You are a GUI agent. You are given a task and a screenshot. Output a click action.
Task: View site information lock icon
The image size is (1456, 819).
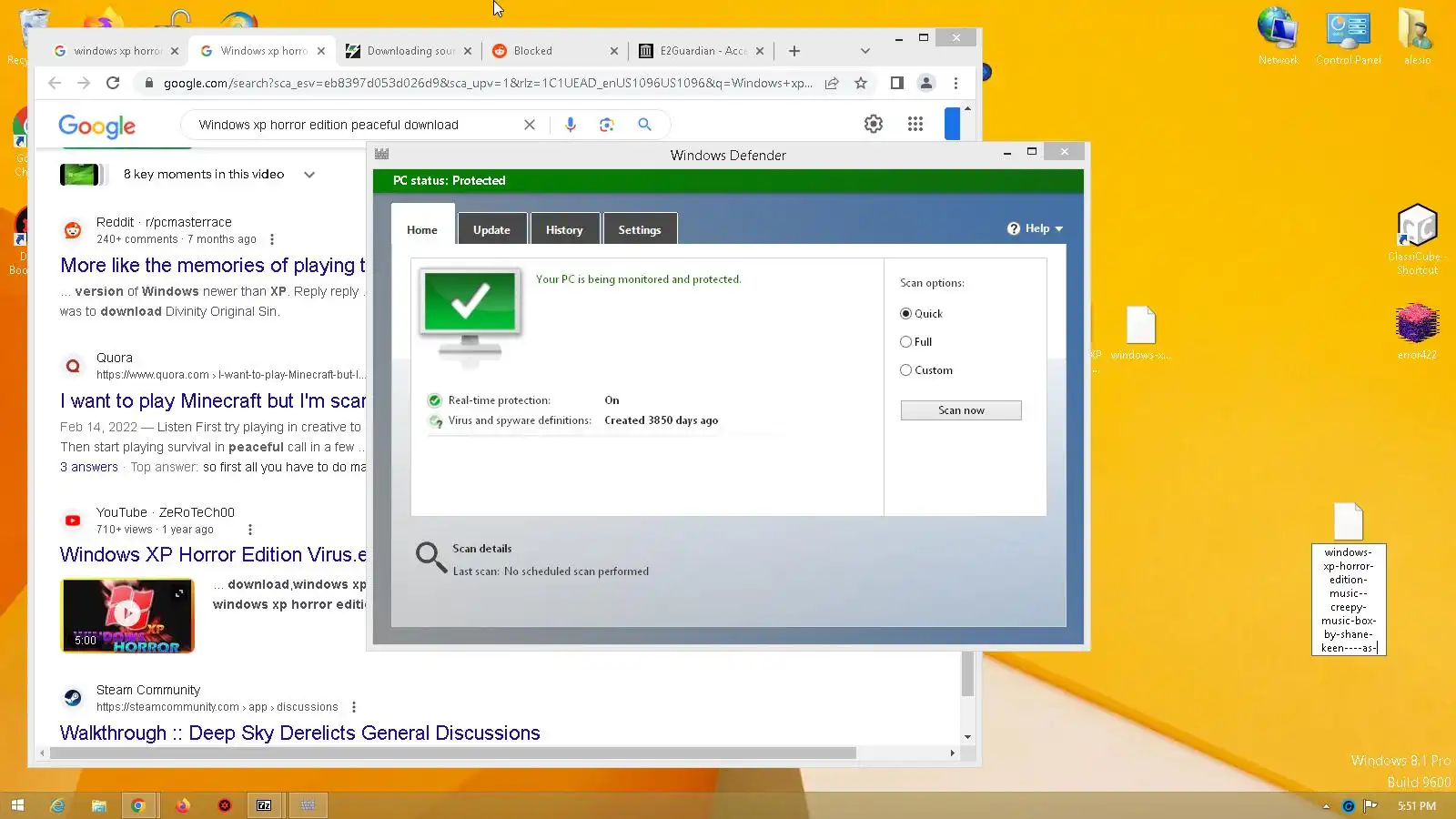148,83
